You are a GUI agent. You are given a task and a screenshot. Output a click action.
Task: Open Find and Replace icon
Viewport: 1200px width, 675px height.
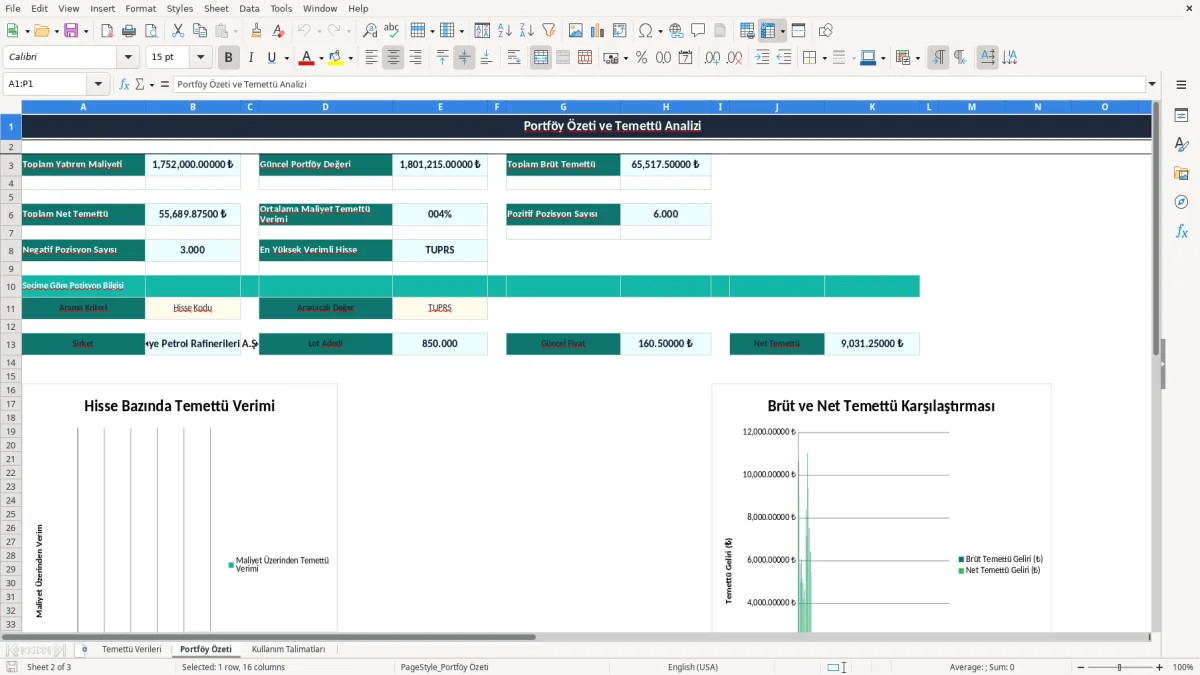tap(370, 31)
